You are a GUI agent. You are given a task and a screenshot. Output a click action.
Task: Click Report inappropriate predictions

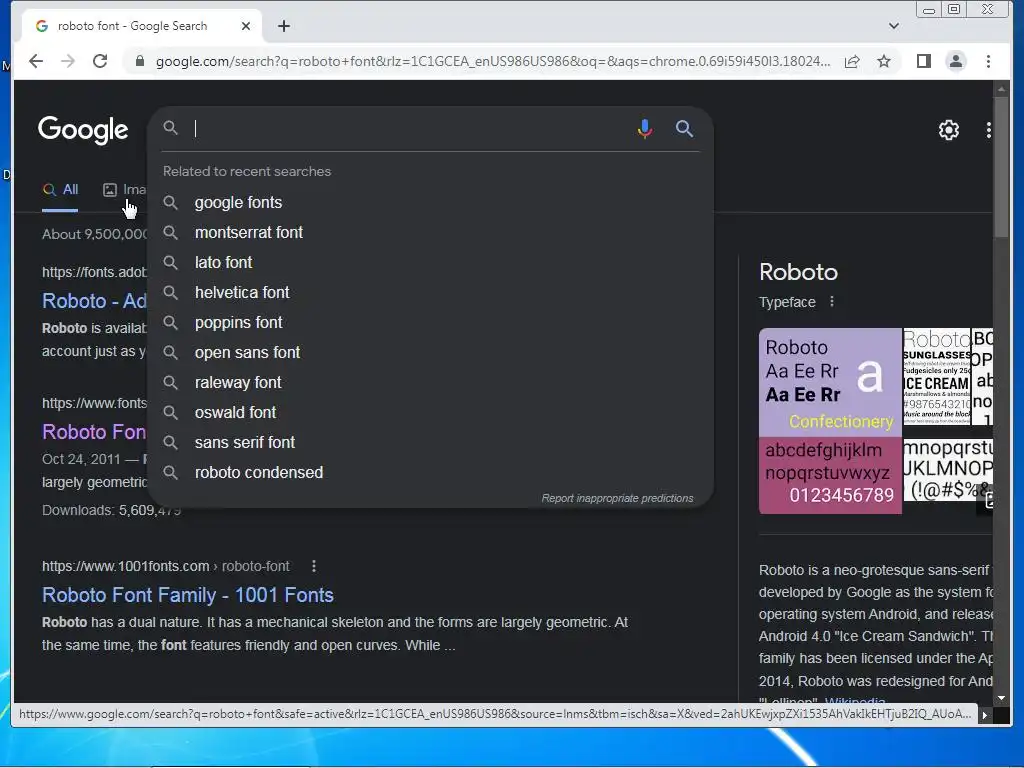(x=617, y=498)
